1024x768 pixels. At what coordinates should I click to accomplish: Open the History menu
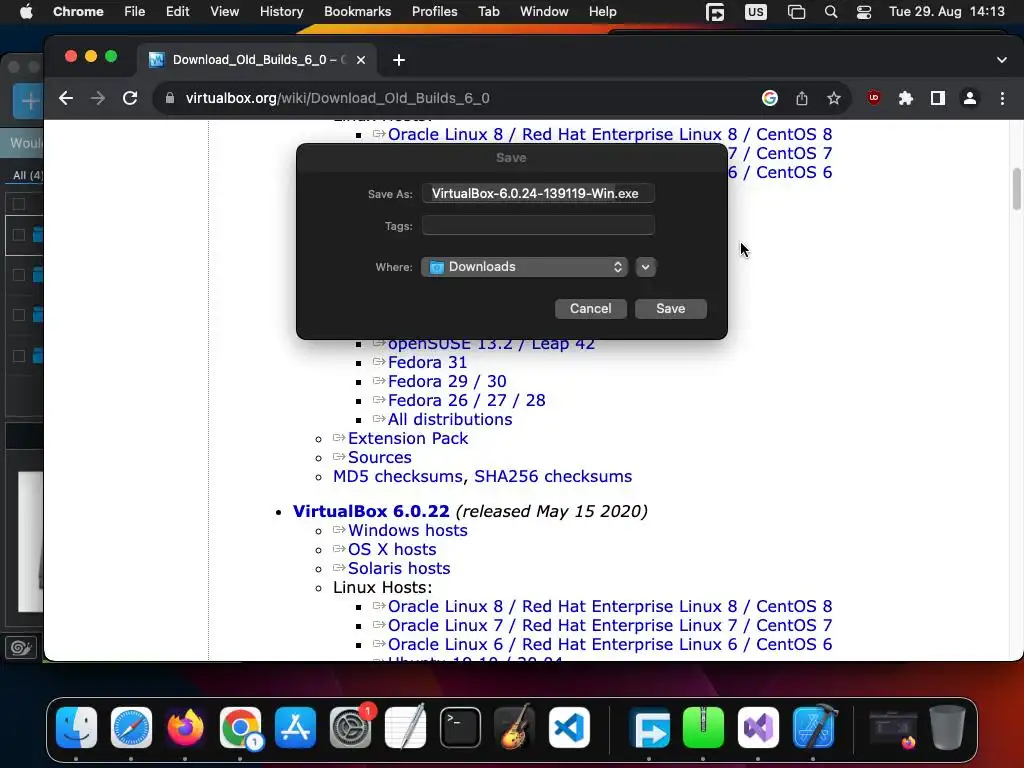click(x=281, y=12)
